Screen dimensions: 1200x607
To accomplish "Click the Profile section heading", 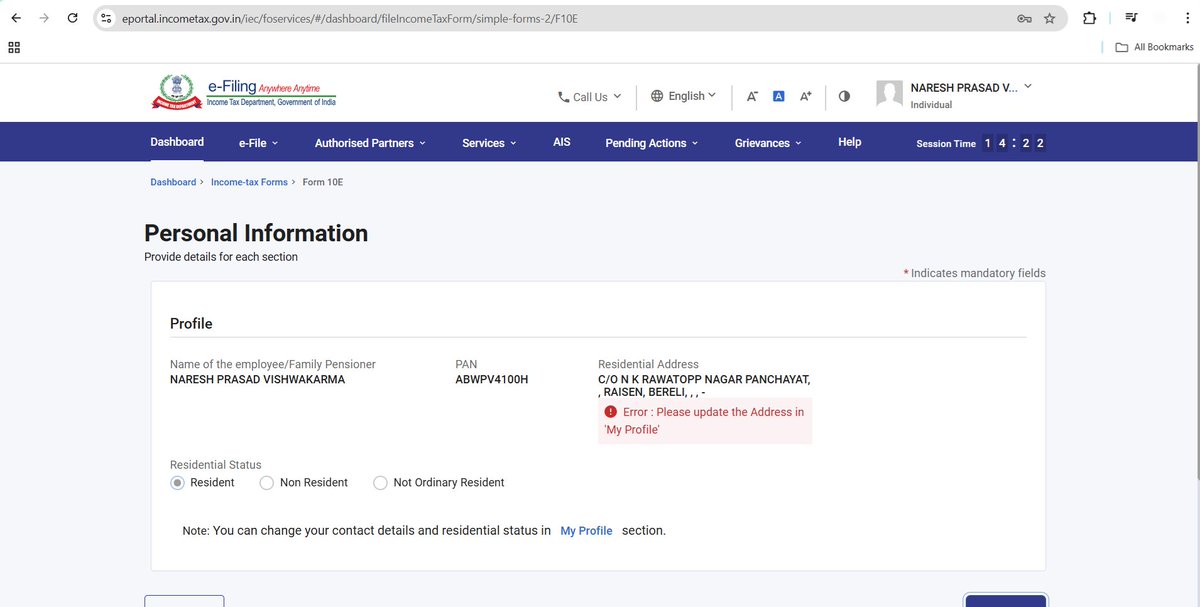I will [191, 324].
